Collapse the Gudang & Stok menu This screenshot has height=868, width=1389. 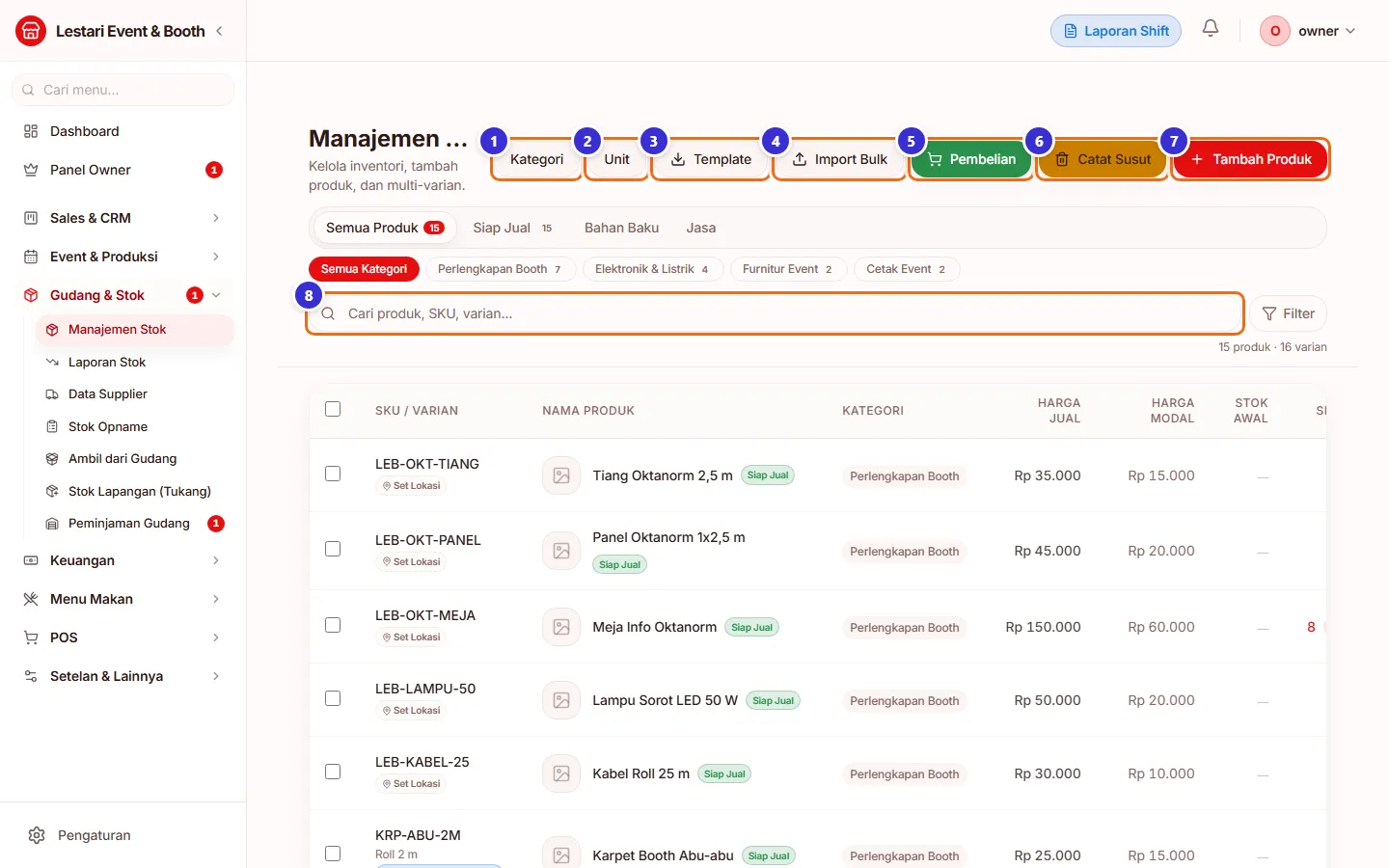pyautogui.click(x=123, y=295)
